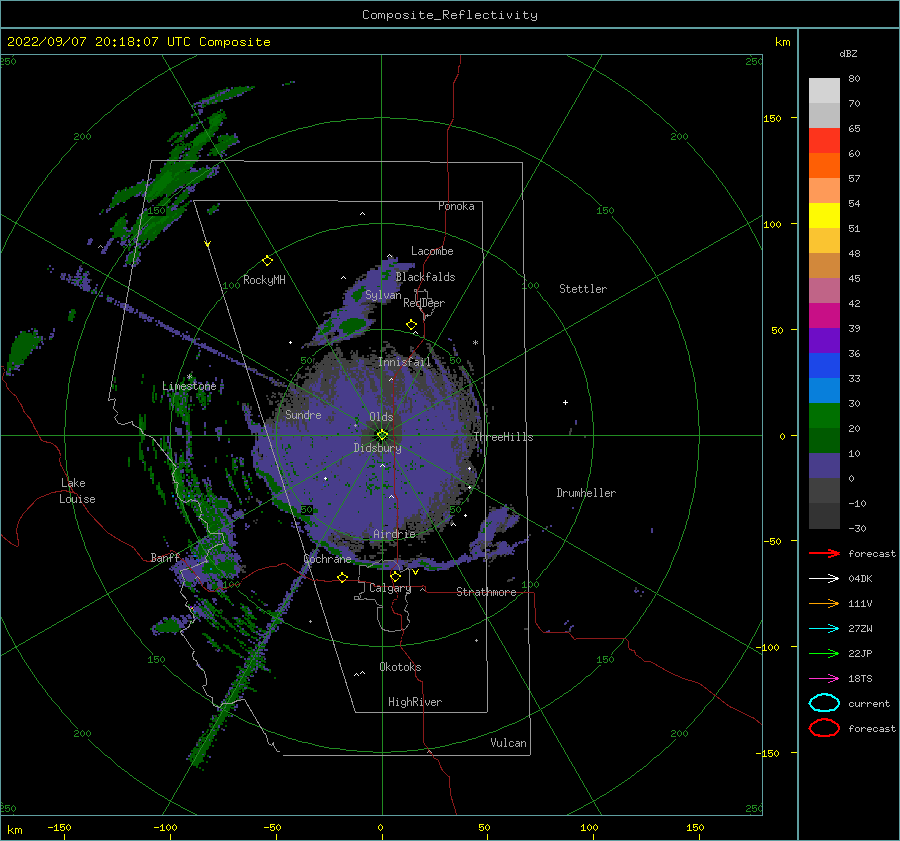Click the white asterisk marker above Limestone

(x=189, y=377)
